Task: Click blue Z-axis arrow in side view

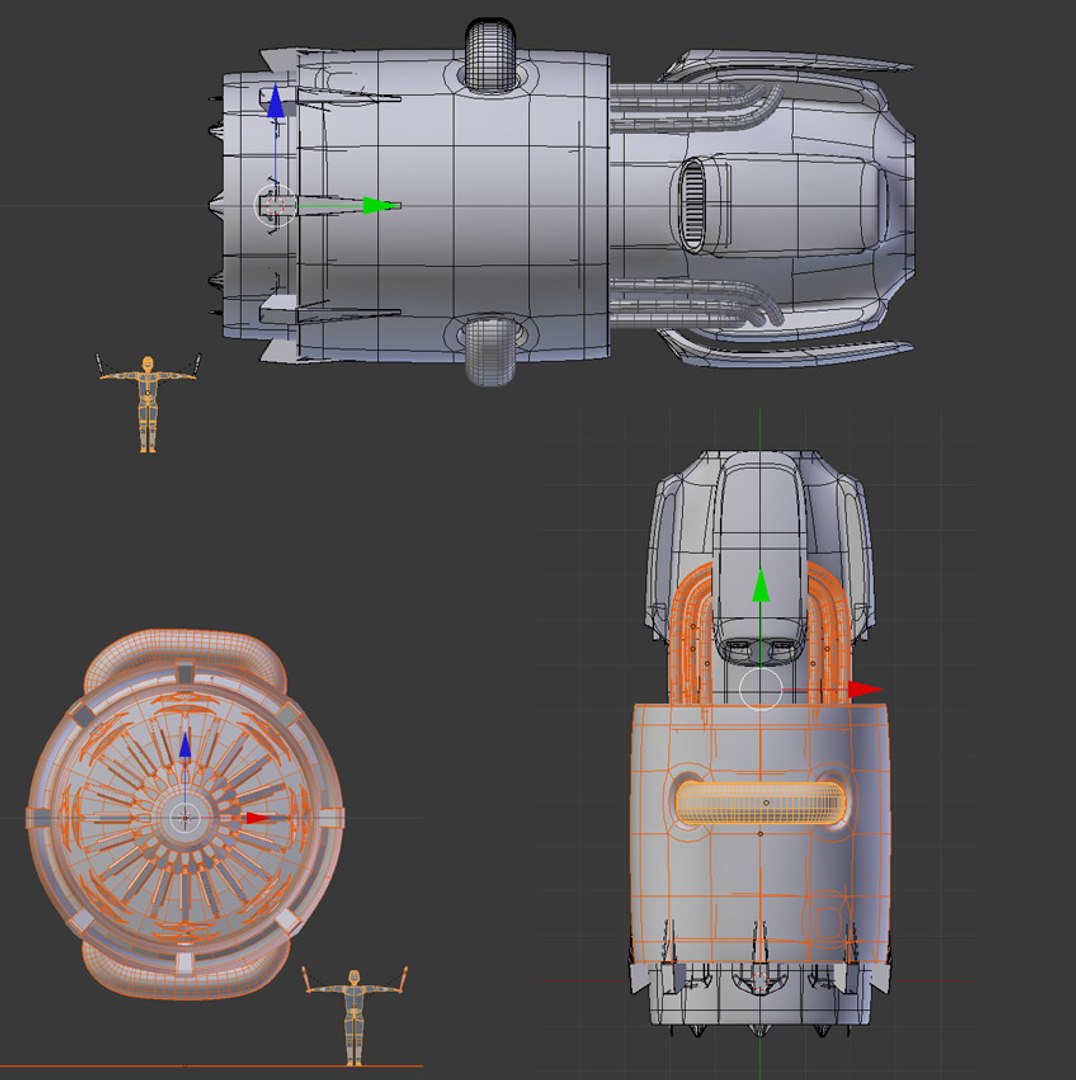Action: pyautogui.click(x=276, y=101)
